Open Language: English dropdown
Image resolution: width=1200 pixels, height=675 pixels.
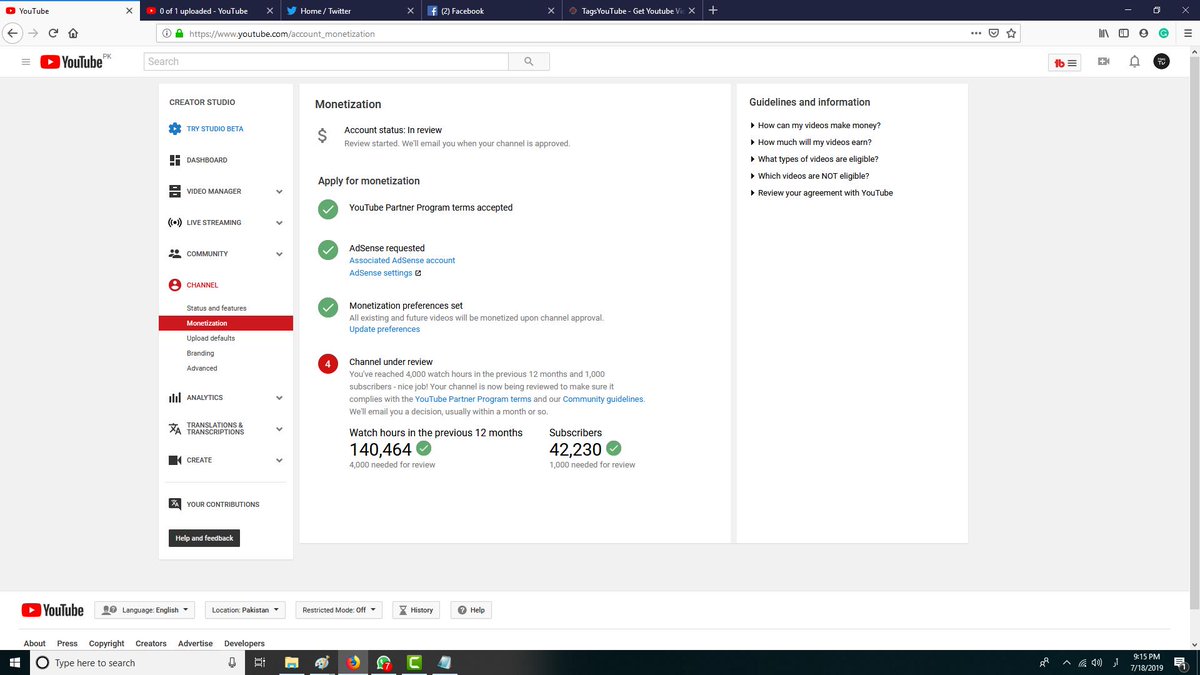click(x=145, y=610)
